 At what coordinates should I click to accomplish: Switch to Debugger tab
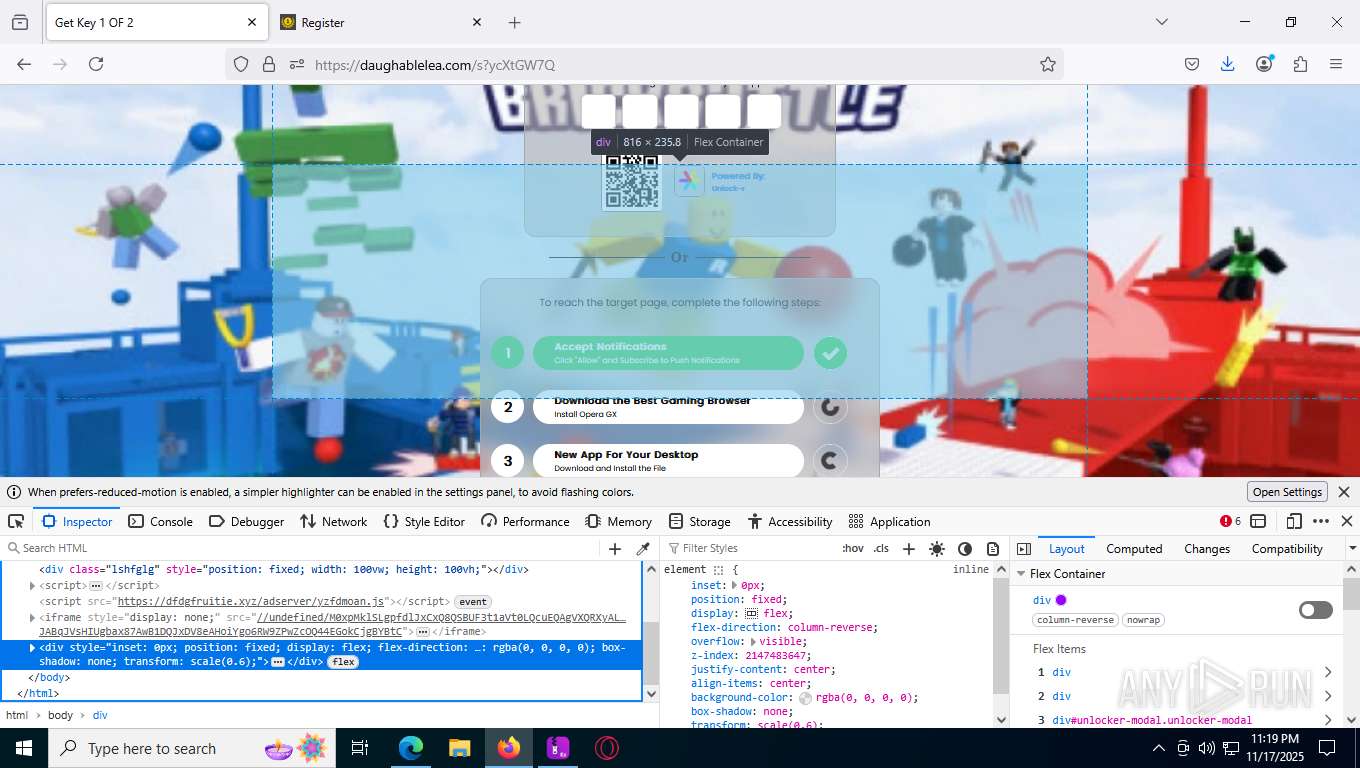pyautogui.click(x=246, y=521)
